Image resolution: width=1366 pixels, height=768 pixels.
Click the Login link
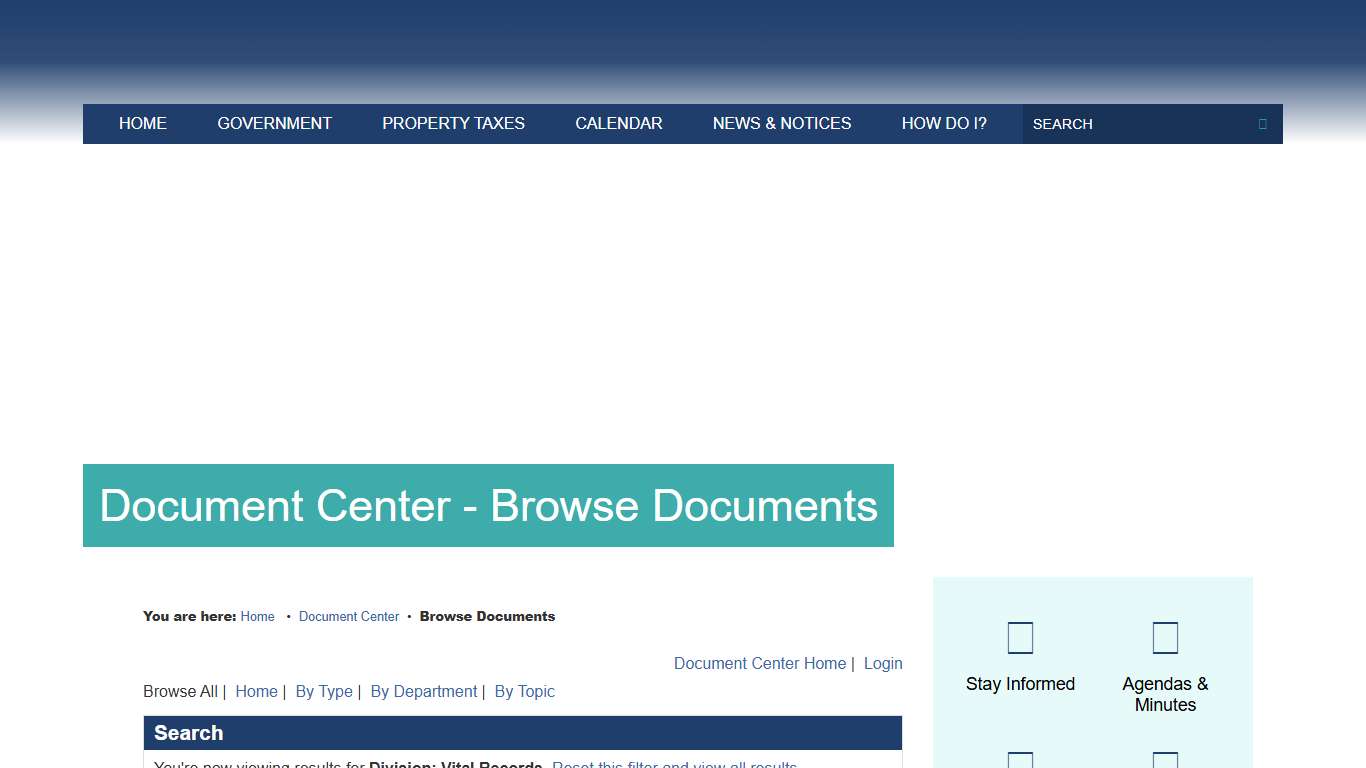tap(883, 663)
